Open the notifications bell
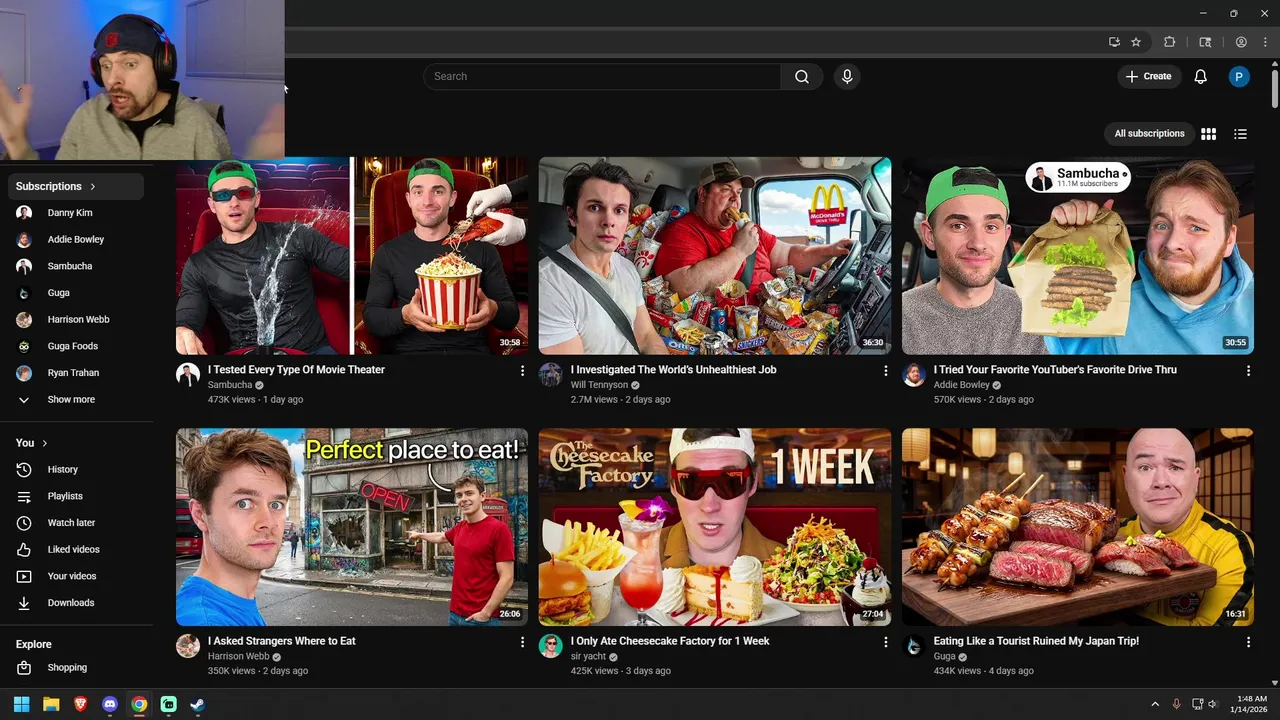 [x=1201, y=77]
